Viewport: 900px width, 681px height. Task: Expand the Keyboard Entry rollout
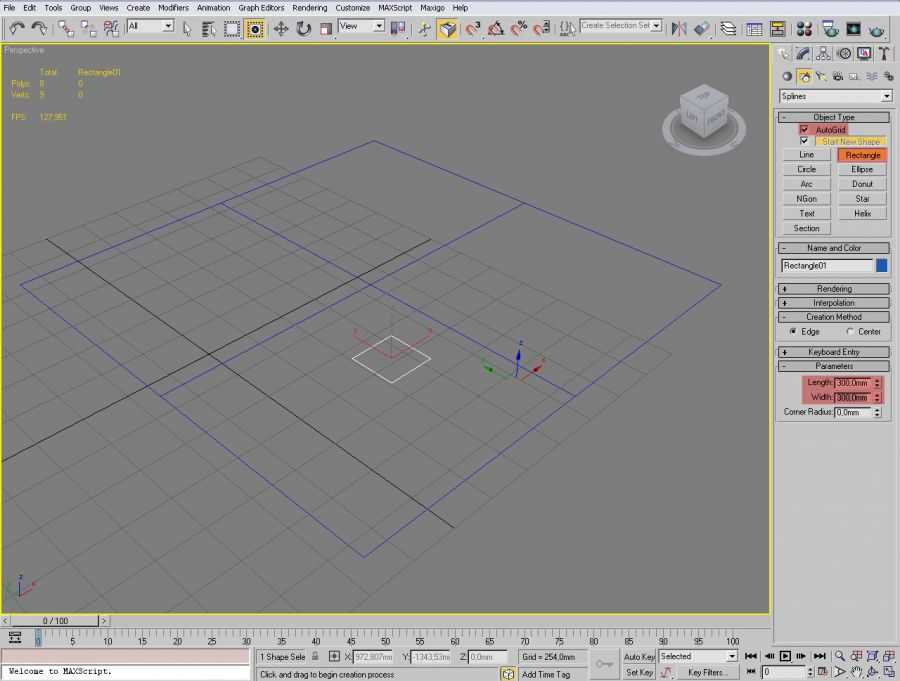[833, 352]
